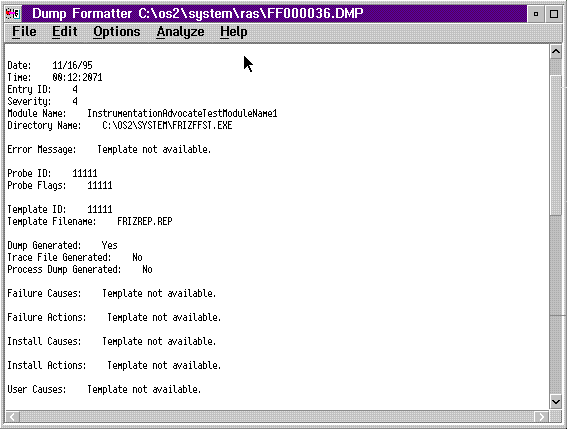The width and height of the screenshot is (567, 429).
Task: Open the Options menu
Action: [x=116, y=32]
